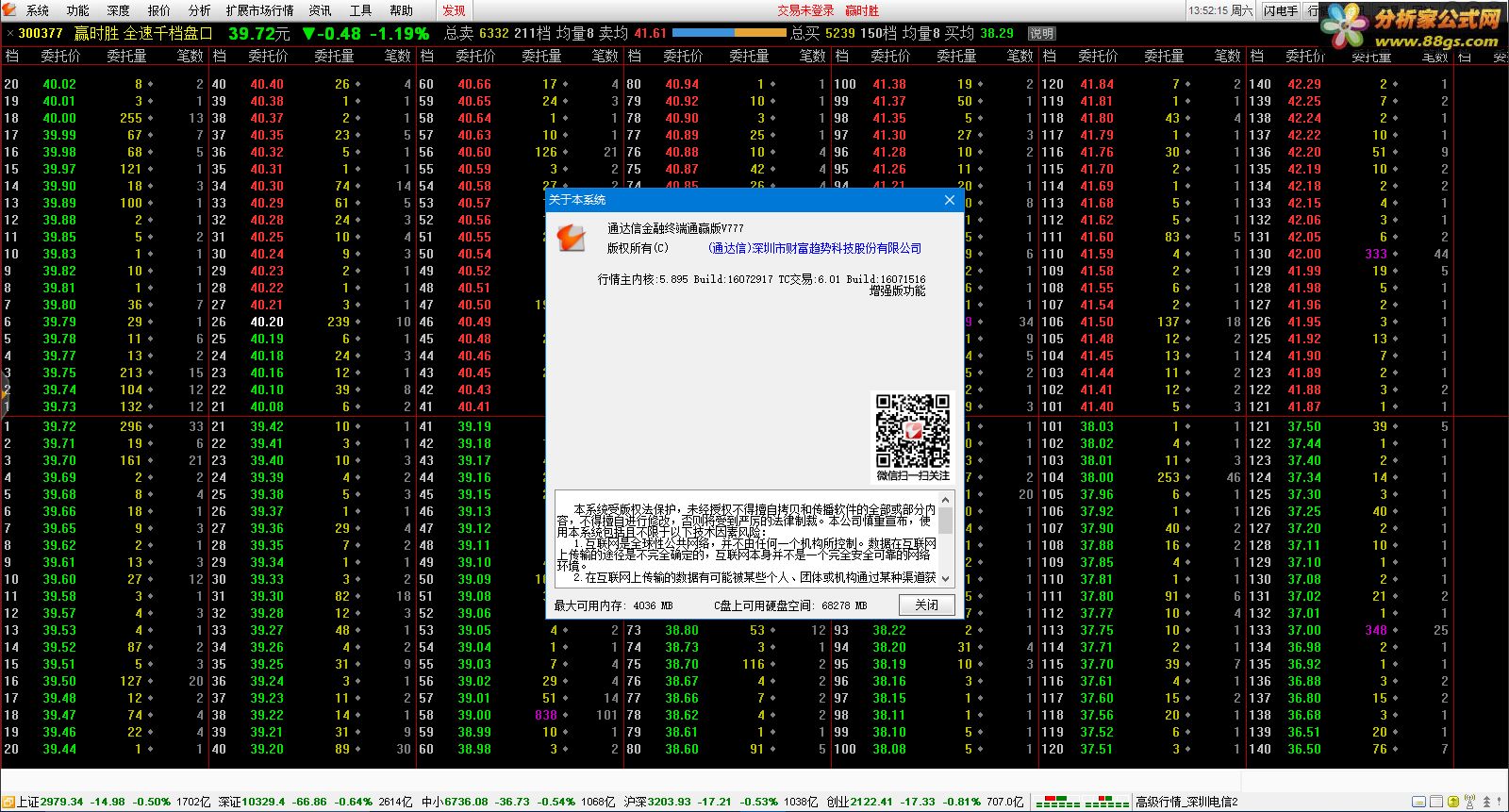Switch to the 发现 tab

click(x=455, y=10)
